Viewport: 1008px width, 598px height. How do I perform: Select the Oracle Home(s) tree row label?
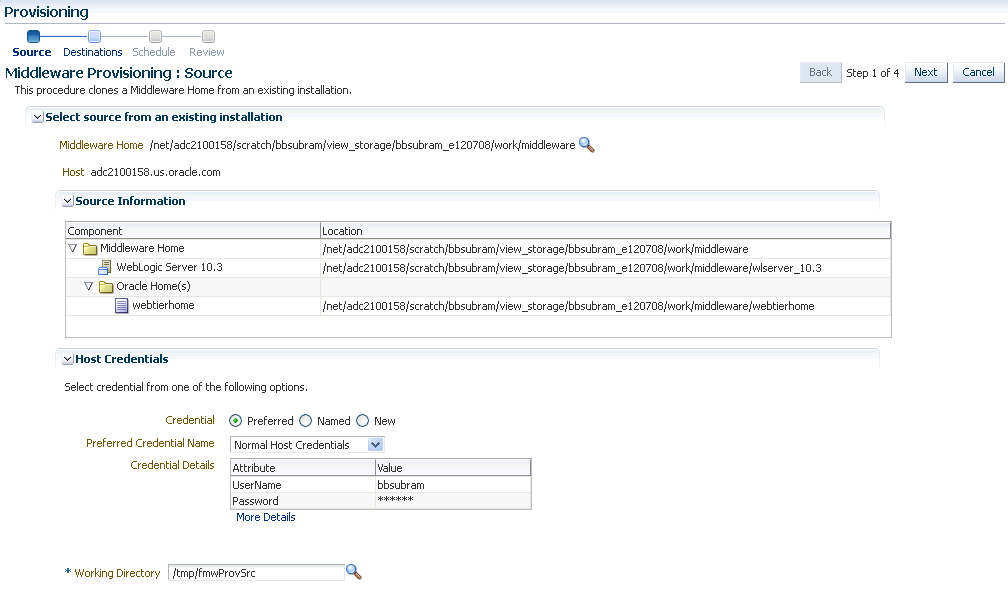click(153, 286)
